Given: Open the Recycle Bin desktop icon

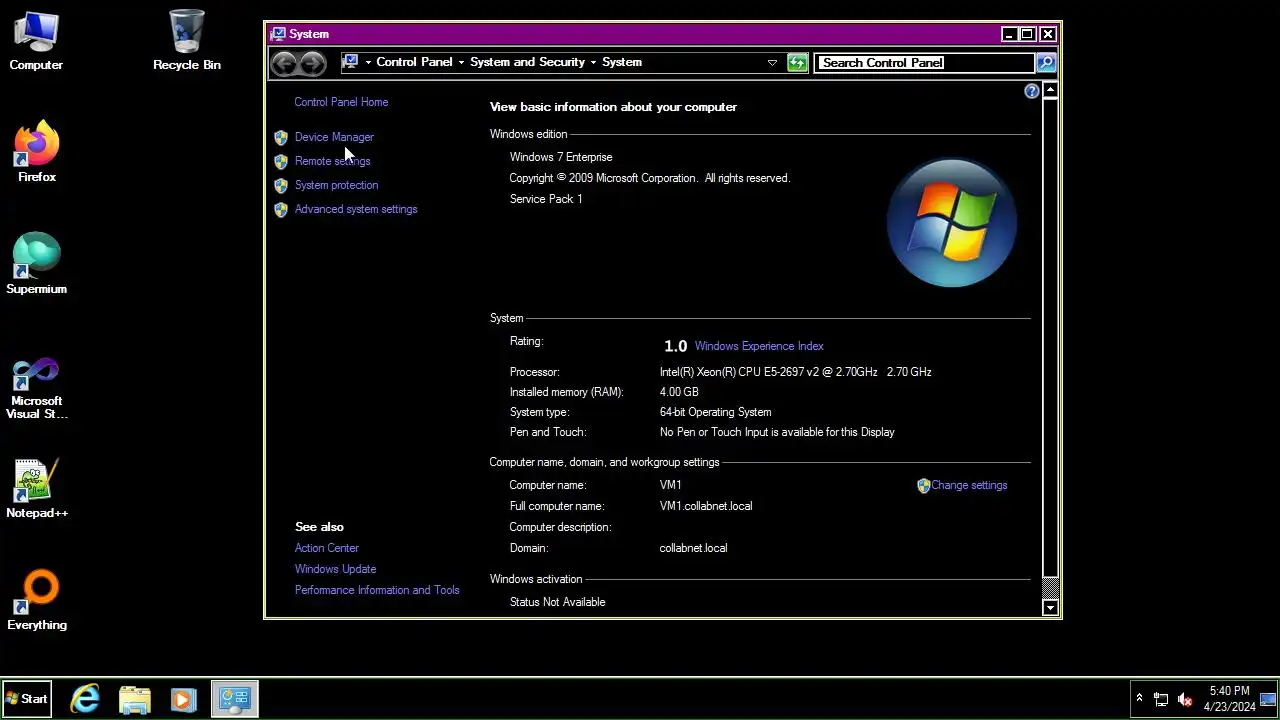Looking at the screenshot, I should (187, 42).
